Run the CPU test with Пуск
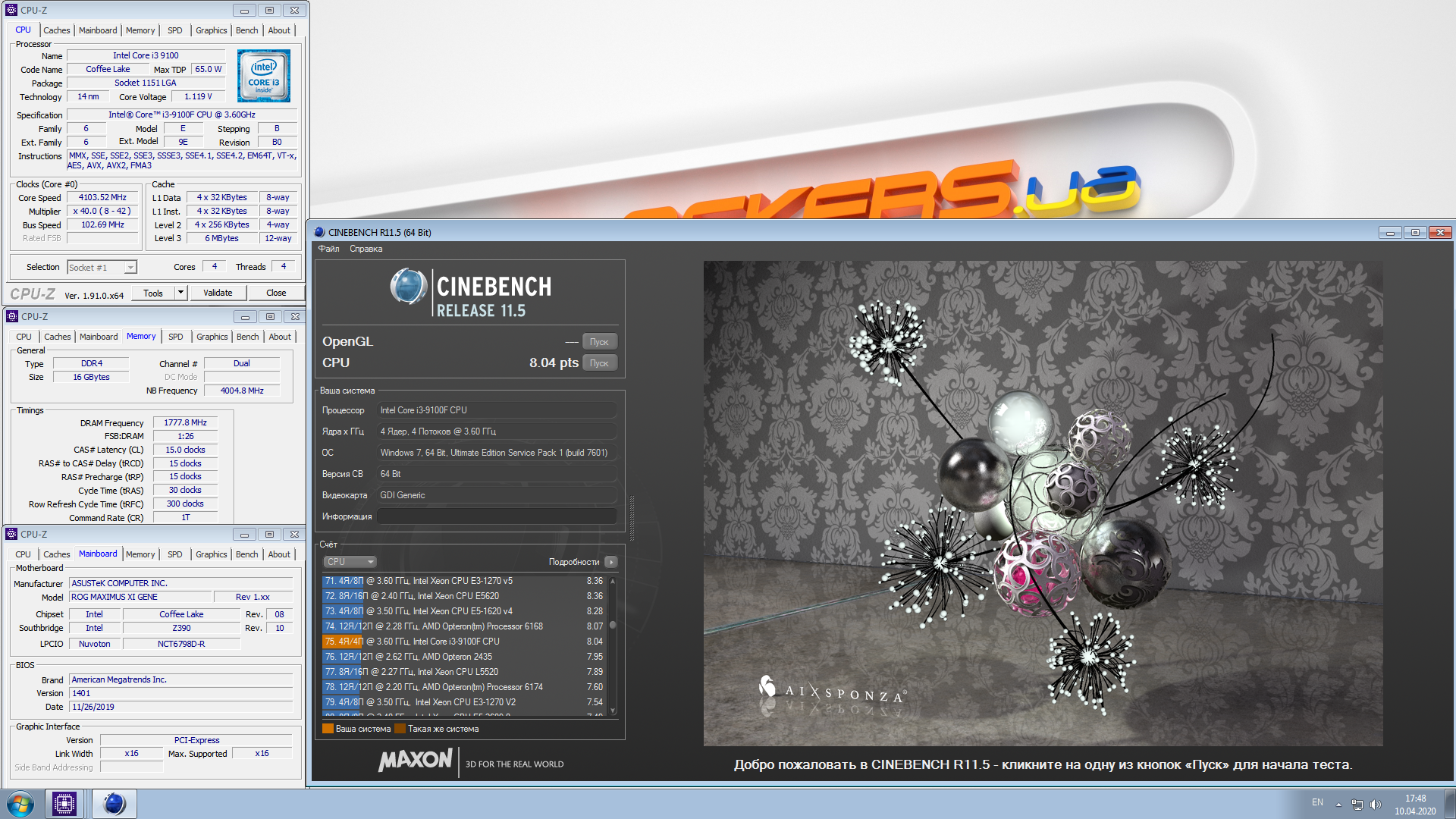 click(599, 363)
